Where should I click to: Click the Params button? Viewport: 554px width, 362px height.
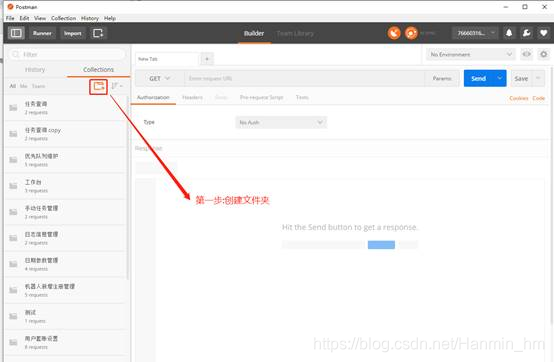pyautogui.click(x=442, y=78)
